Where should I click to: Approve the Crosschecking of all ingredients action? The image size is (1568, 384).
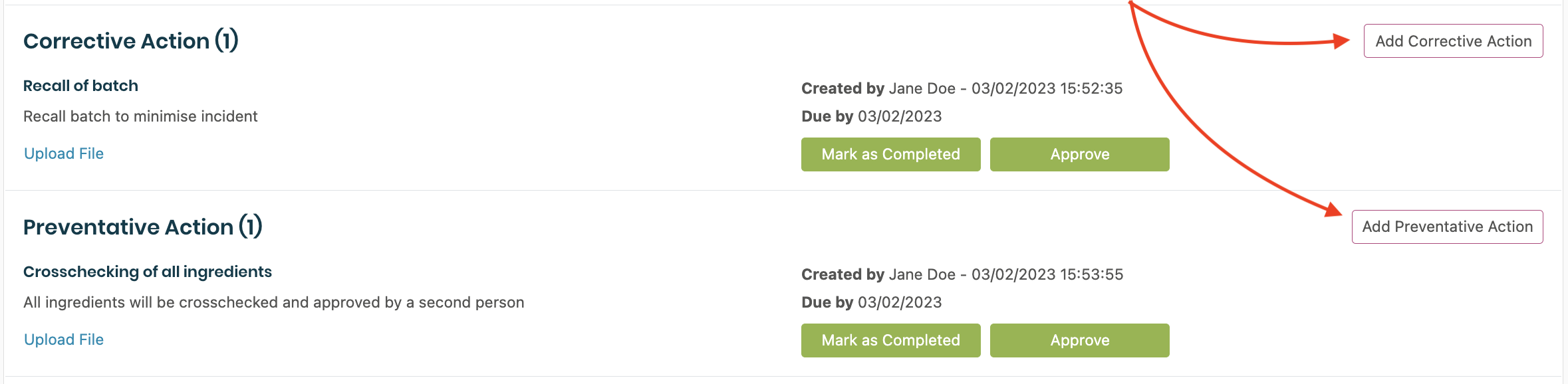coord(1079,340)
